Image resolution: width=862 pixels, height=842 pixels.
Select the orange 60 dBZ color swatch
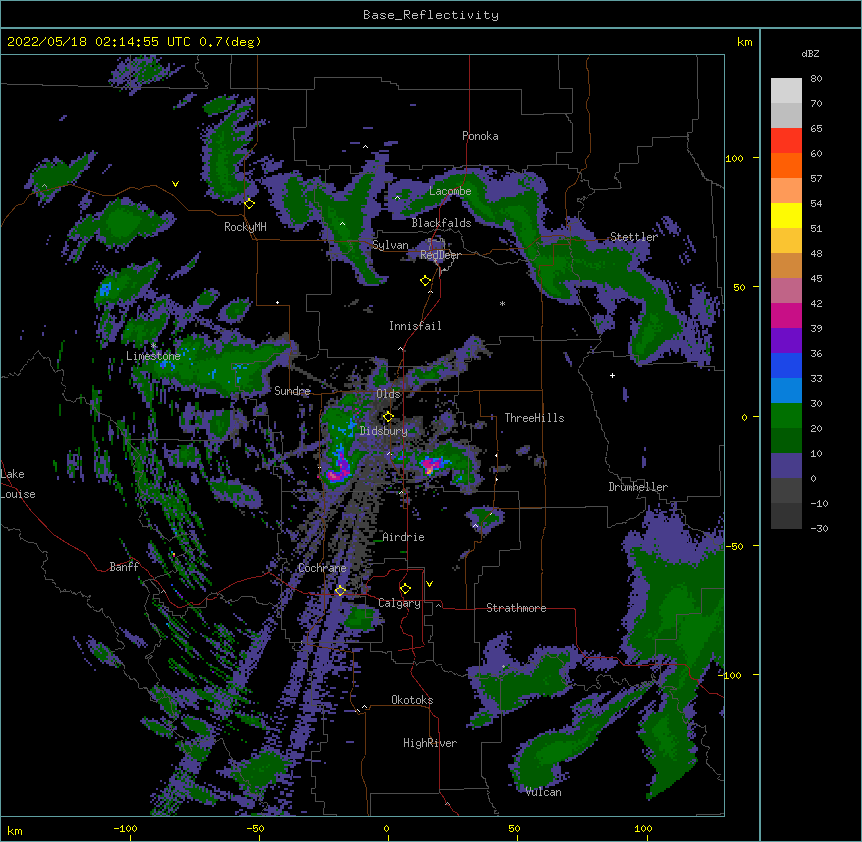coord(786,165)
